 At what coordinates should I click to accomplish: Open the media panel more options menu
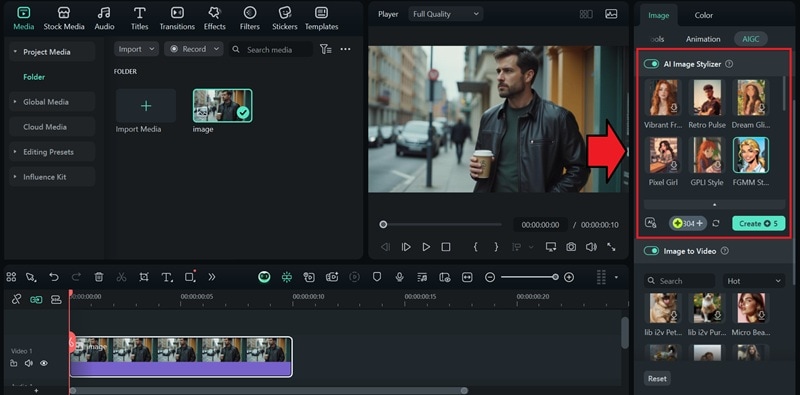(345, 49)
